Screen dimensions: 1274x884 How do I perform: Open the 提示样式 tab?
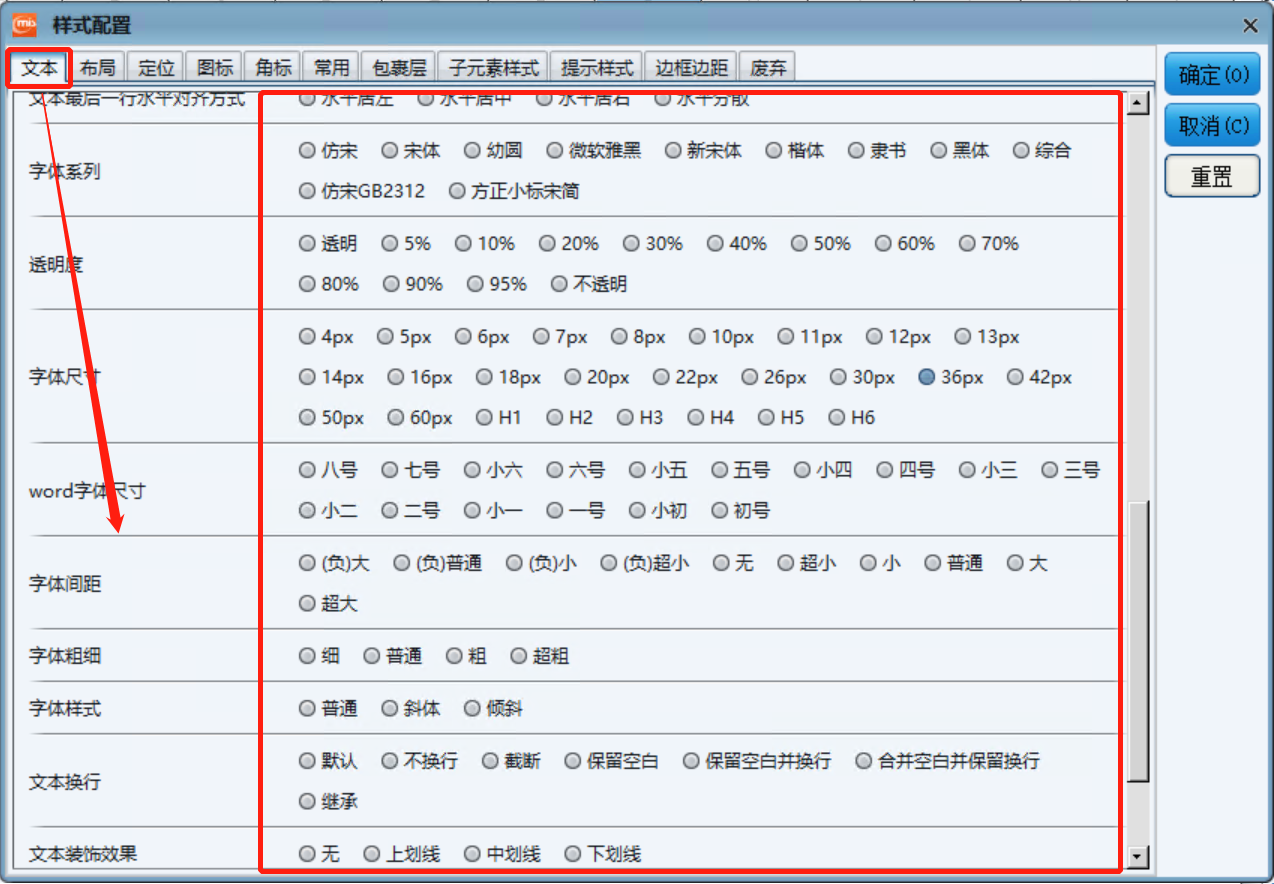pyautogui.click(x=597, y=68)
